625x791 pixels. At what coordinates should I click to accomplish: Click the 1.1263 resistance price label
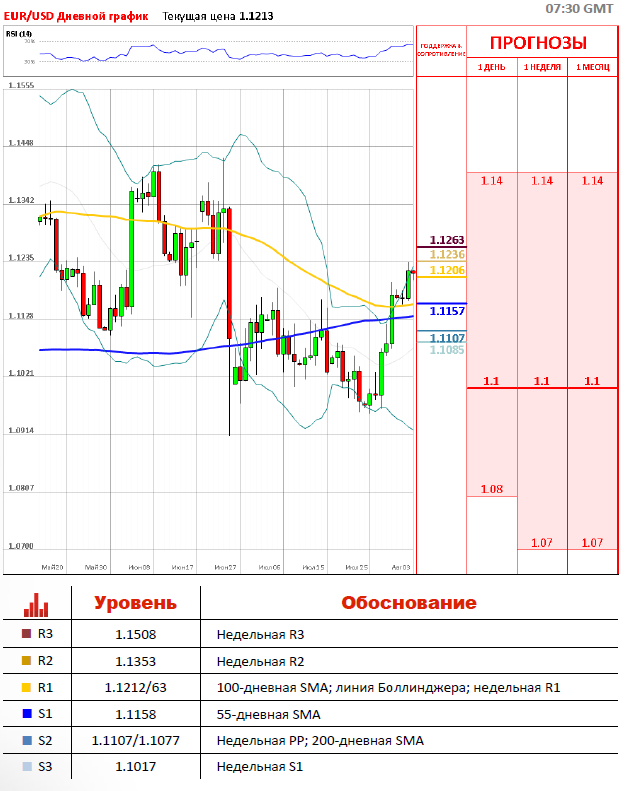point(447,240)
